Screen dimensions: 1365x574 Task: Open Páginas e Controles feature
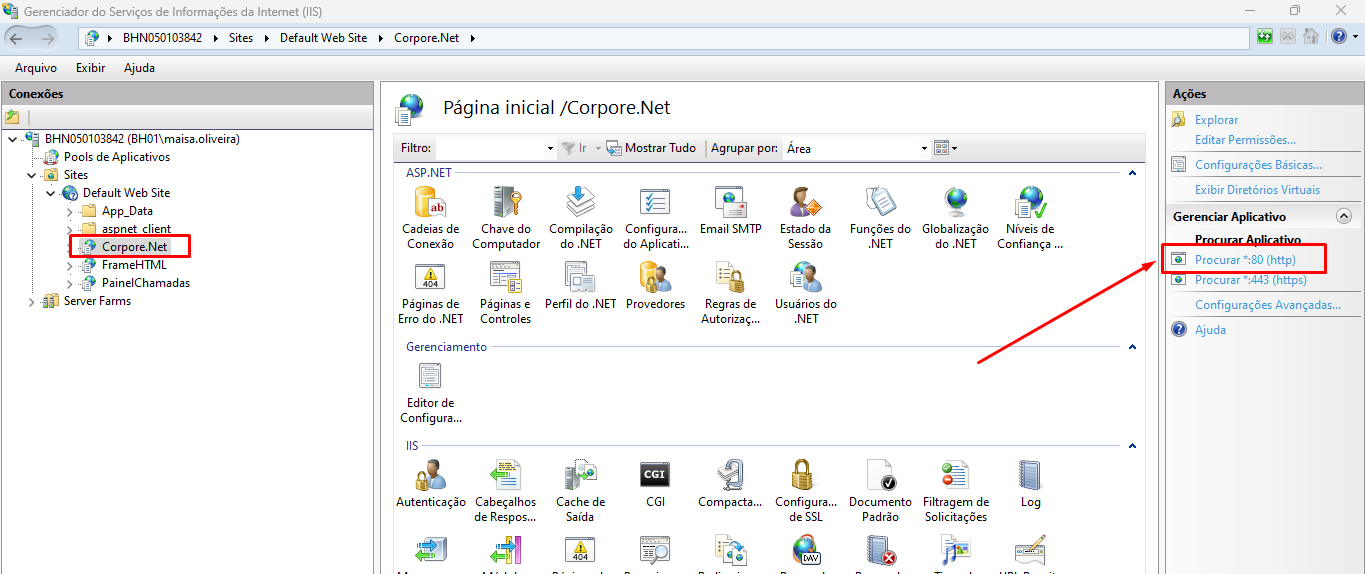click(506, 293)
